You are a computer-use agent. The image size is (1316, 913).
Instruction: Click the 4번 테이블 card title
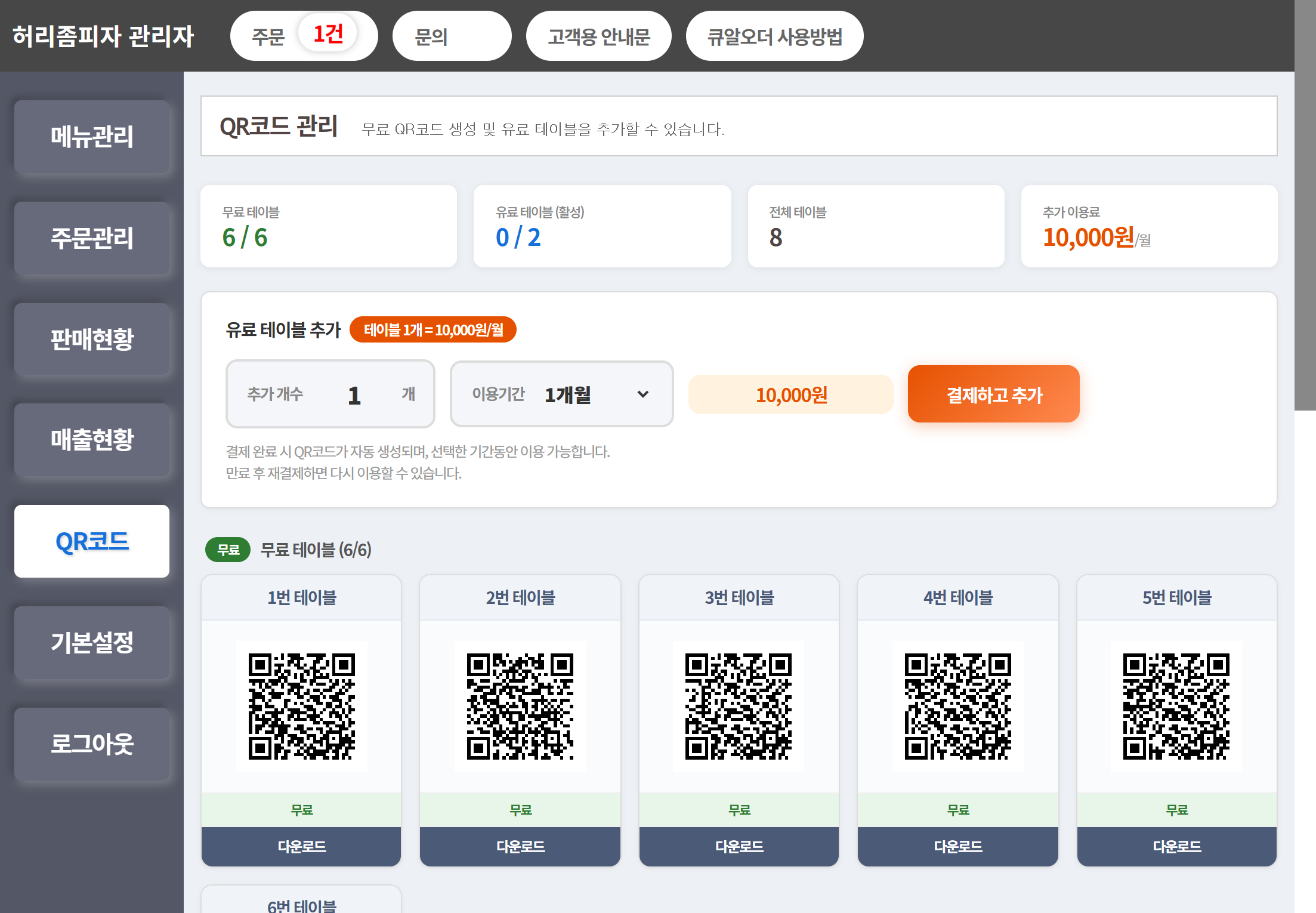click(x=958, y=597)
